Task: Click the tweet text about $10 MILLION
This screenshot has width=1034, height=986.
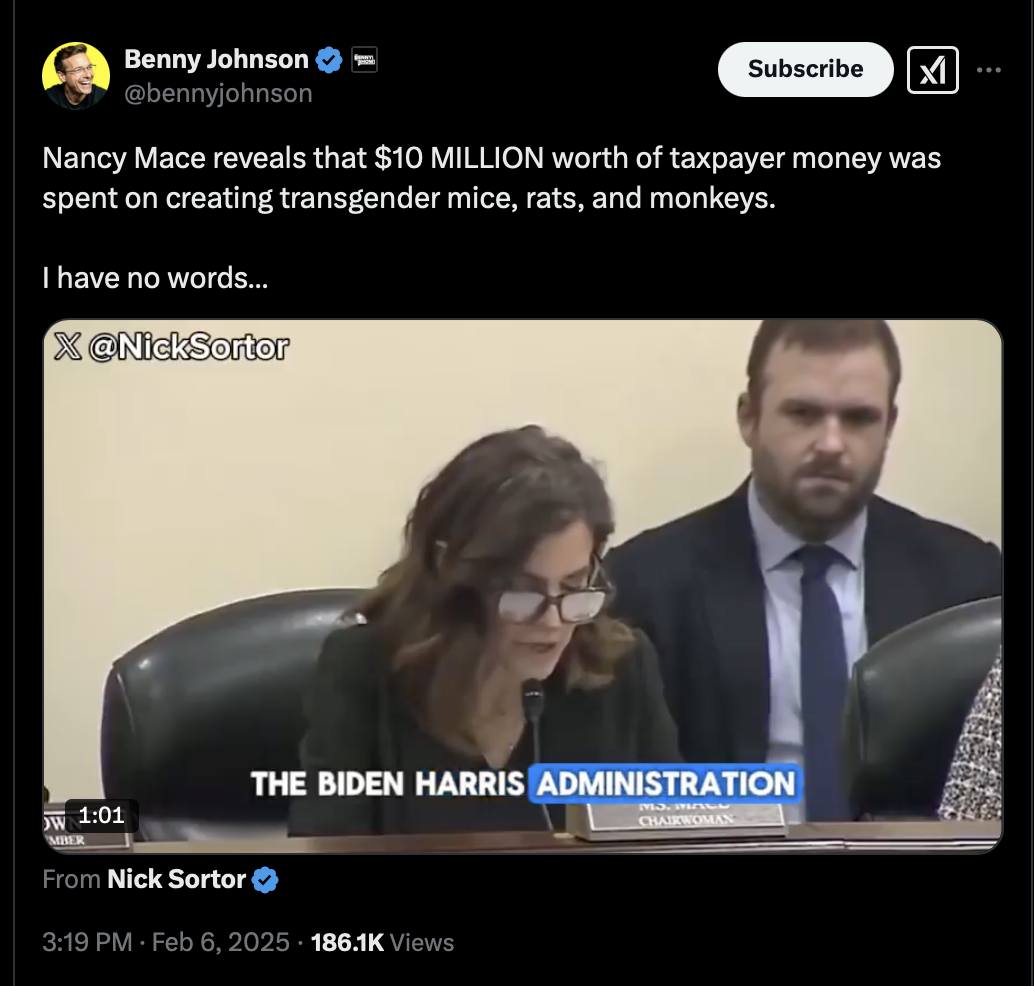Action: pyautogui.click(x=491, y=178)
